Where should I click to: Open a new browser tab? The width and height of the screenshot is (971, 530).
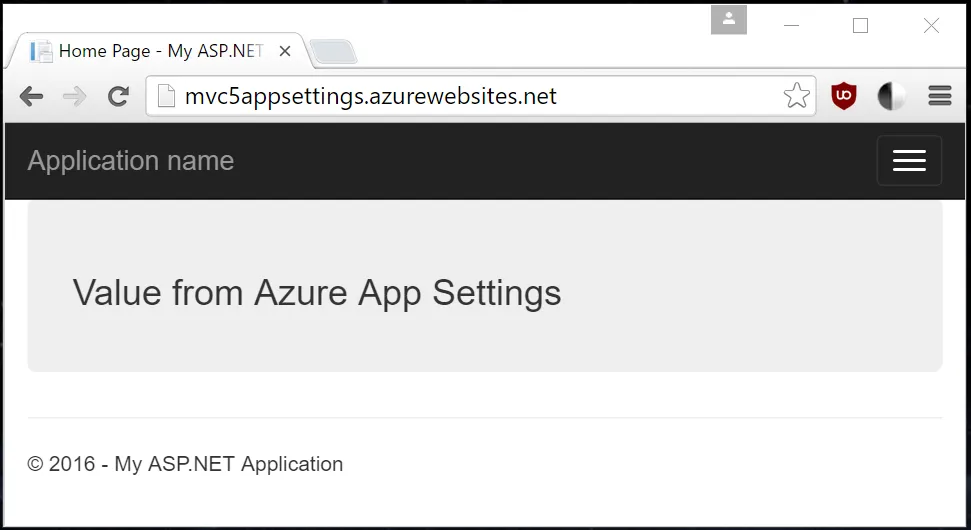tap(333, 51)
